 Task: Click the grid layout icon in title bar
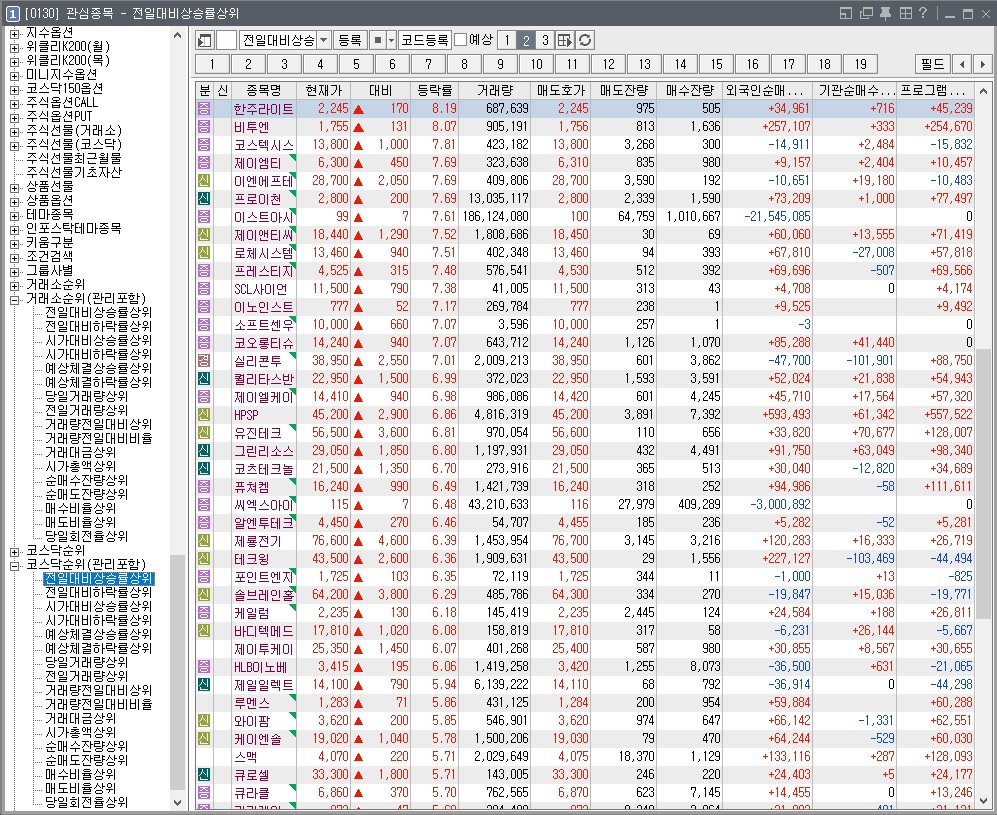(905, 13)
